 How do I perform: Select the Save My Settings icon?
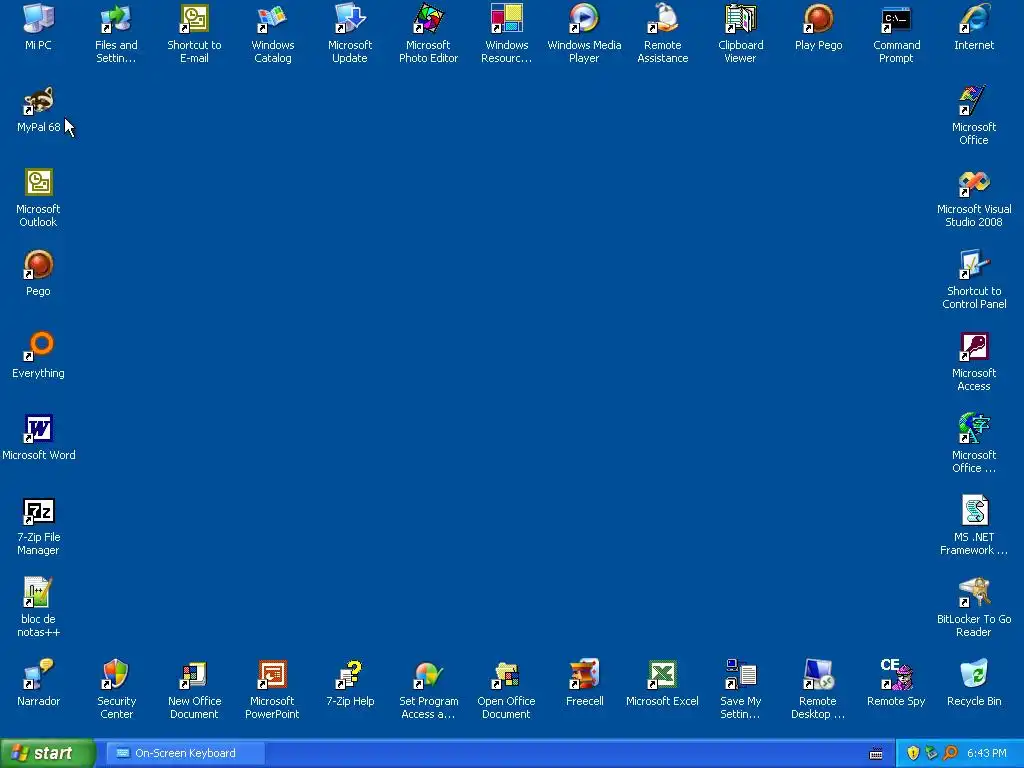[x=740, y=675]
